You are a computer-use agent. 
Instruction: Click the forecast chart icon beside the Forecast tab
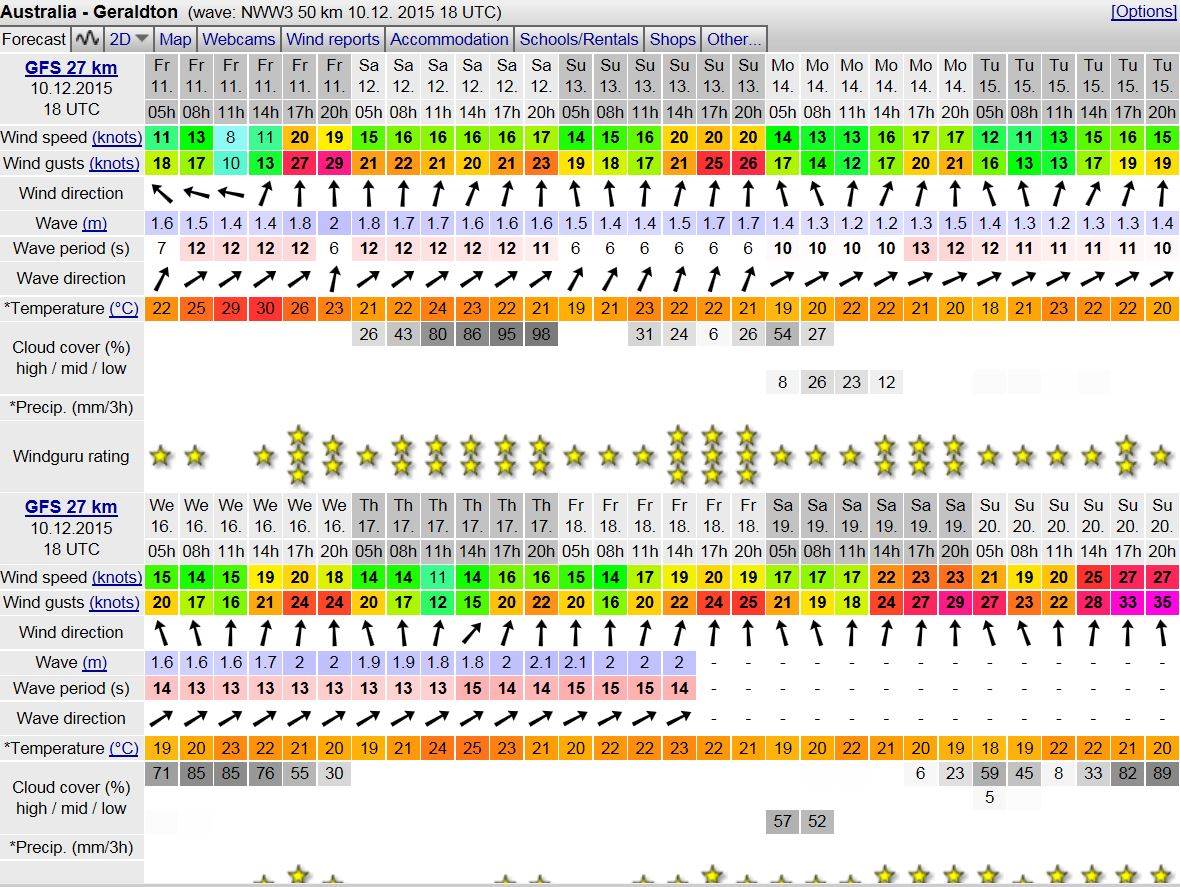pos(86,39)
